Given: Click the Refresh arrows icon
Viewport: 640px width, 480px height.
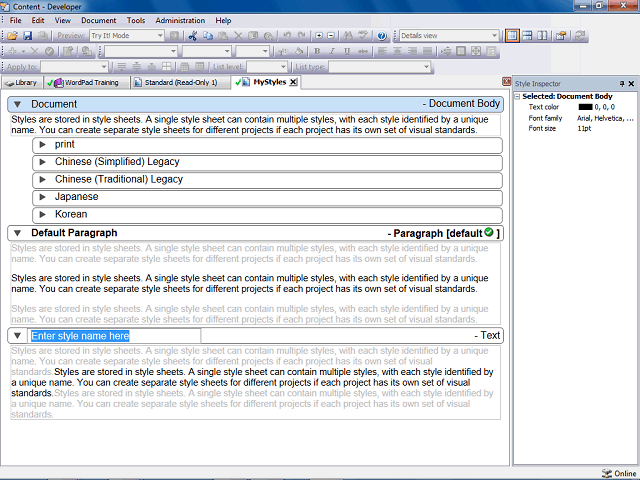Looking at the screenshot, I should click(580, 36).
